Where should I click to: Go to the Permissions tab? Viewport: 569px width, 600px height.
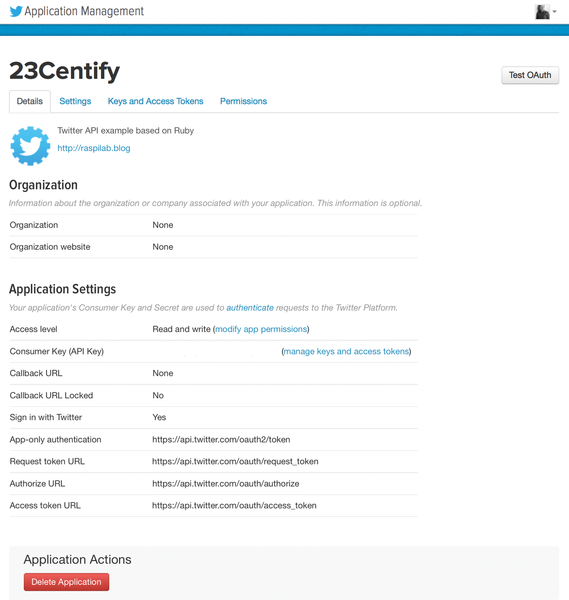[x=243, y=101]
